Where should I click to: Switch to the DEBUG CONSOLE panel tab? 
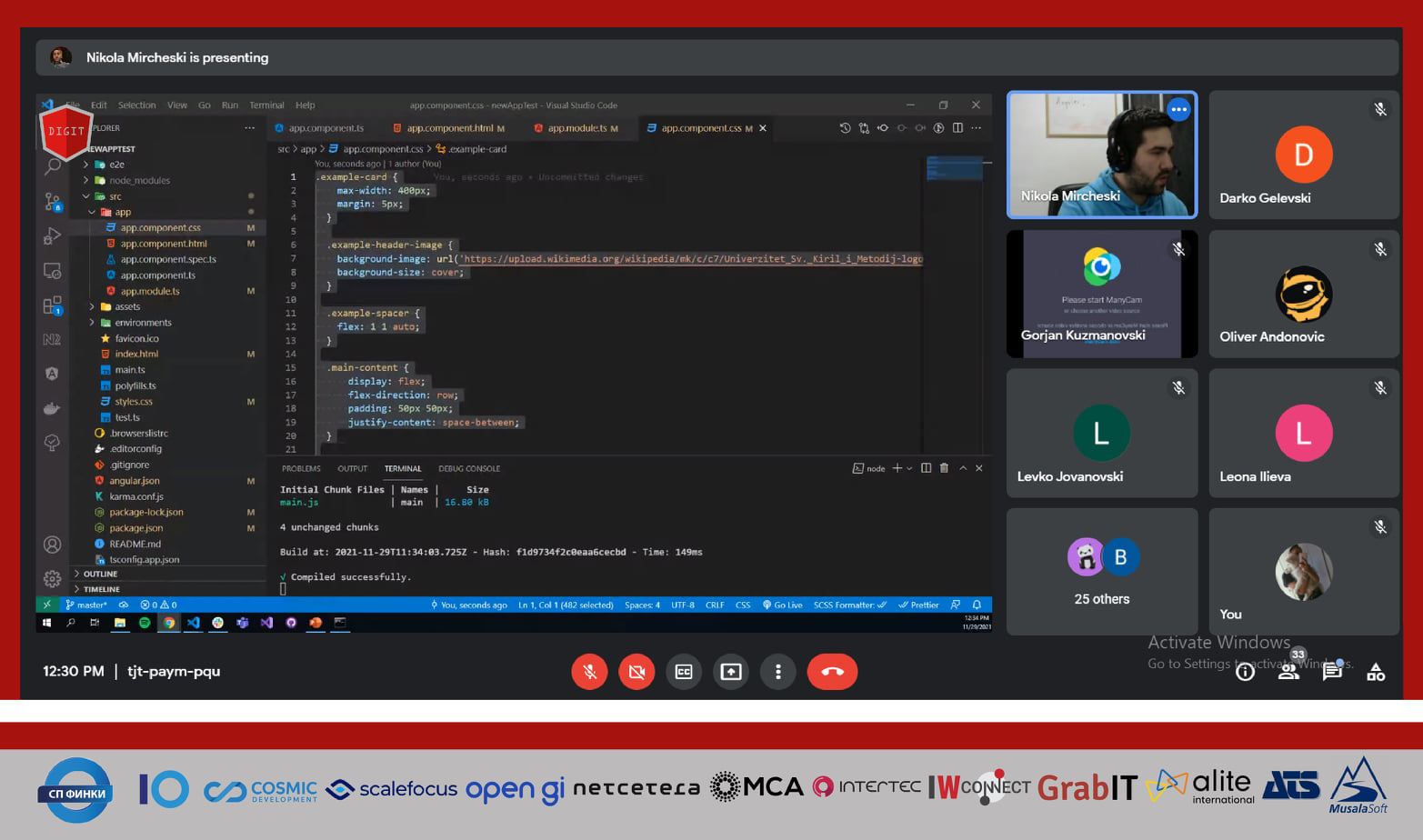click(469, 468)
